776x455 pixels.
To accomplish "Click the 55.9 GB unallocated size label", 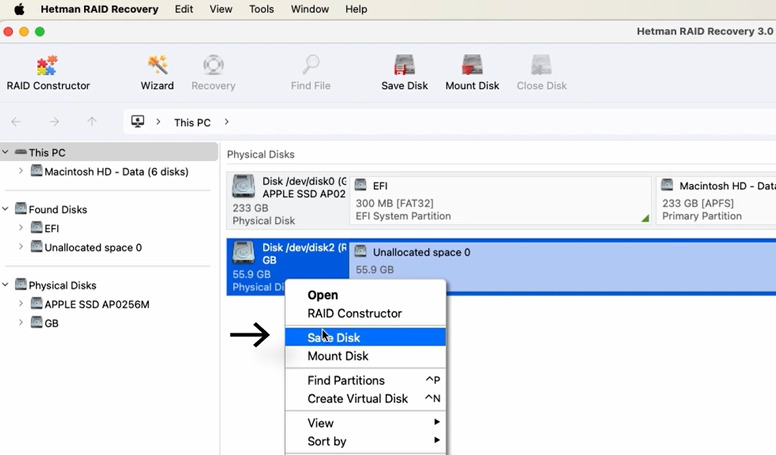I will point(375,270).
